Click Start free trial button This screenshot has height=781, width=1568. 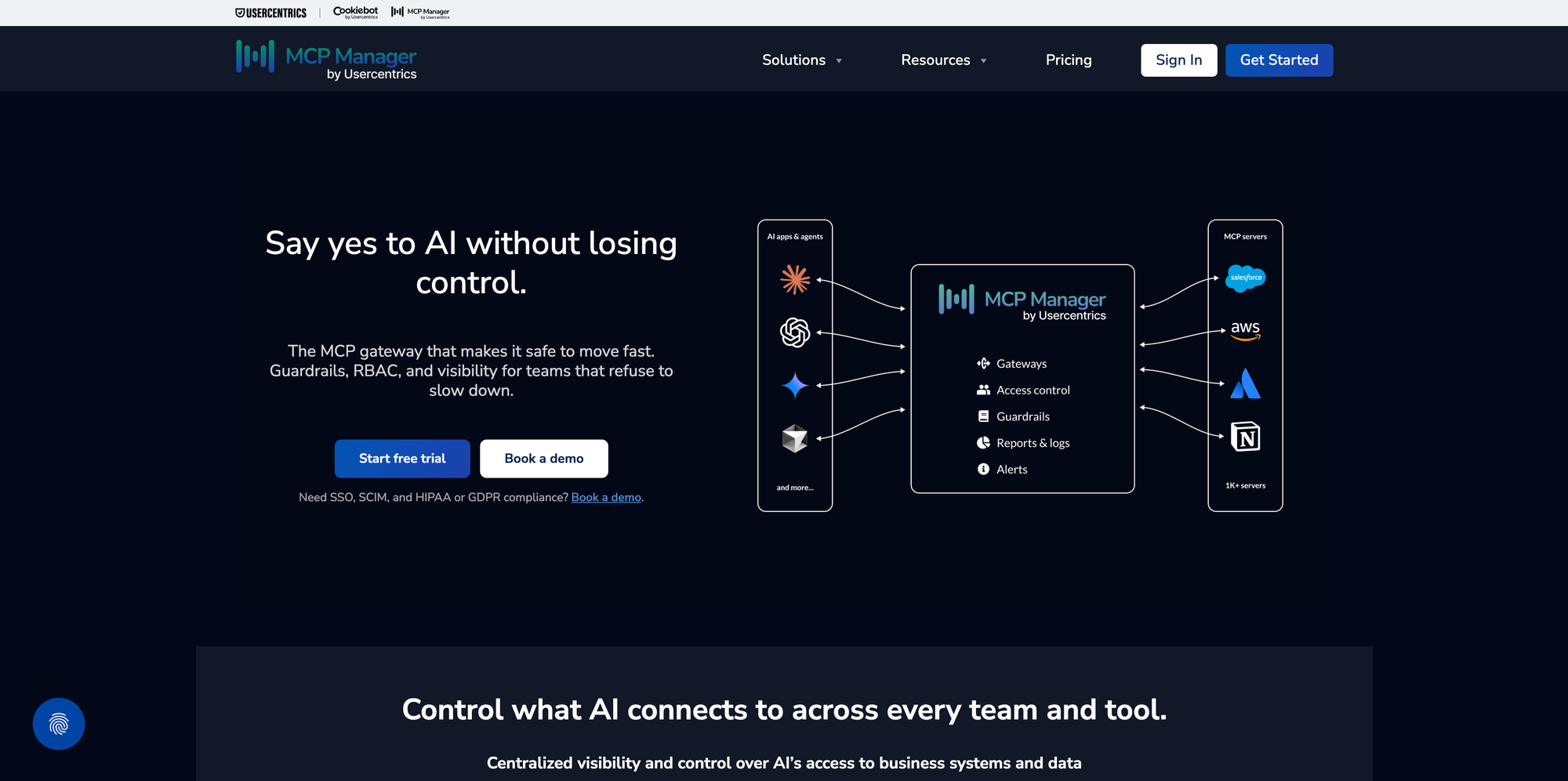402,459
